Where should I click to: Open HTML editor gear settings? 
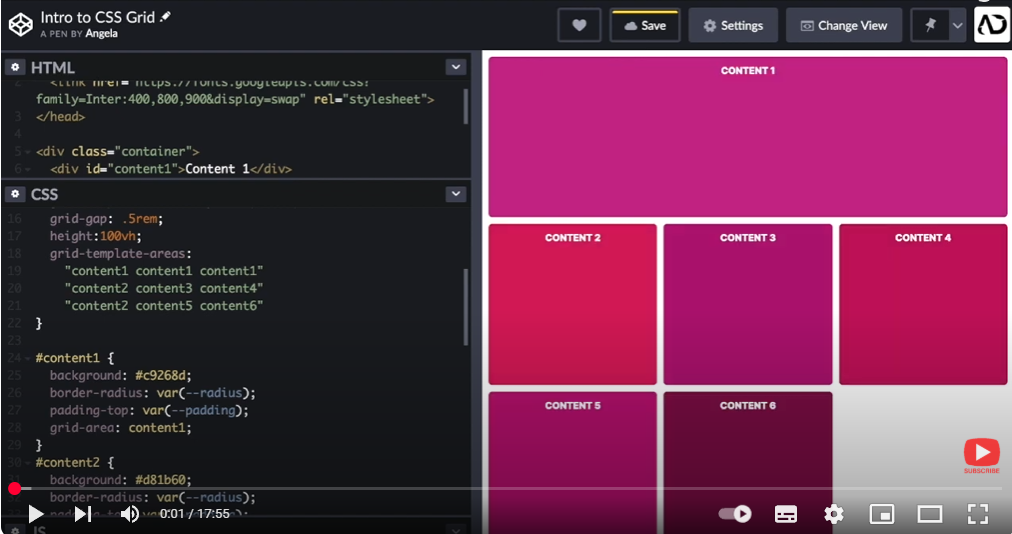click(15, 67)
